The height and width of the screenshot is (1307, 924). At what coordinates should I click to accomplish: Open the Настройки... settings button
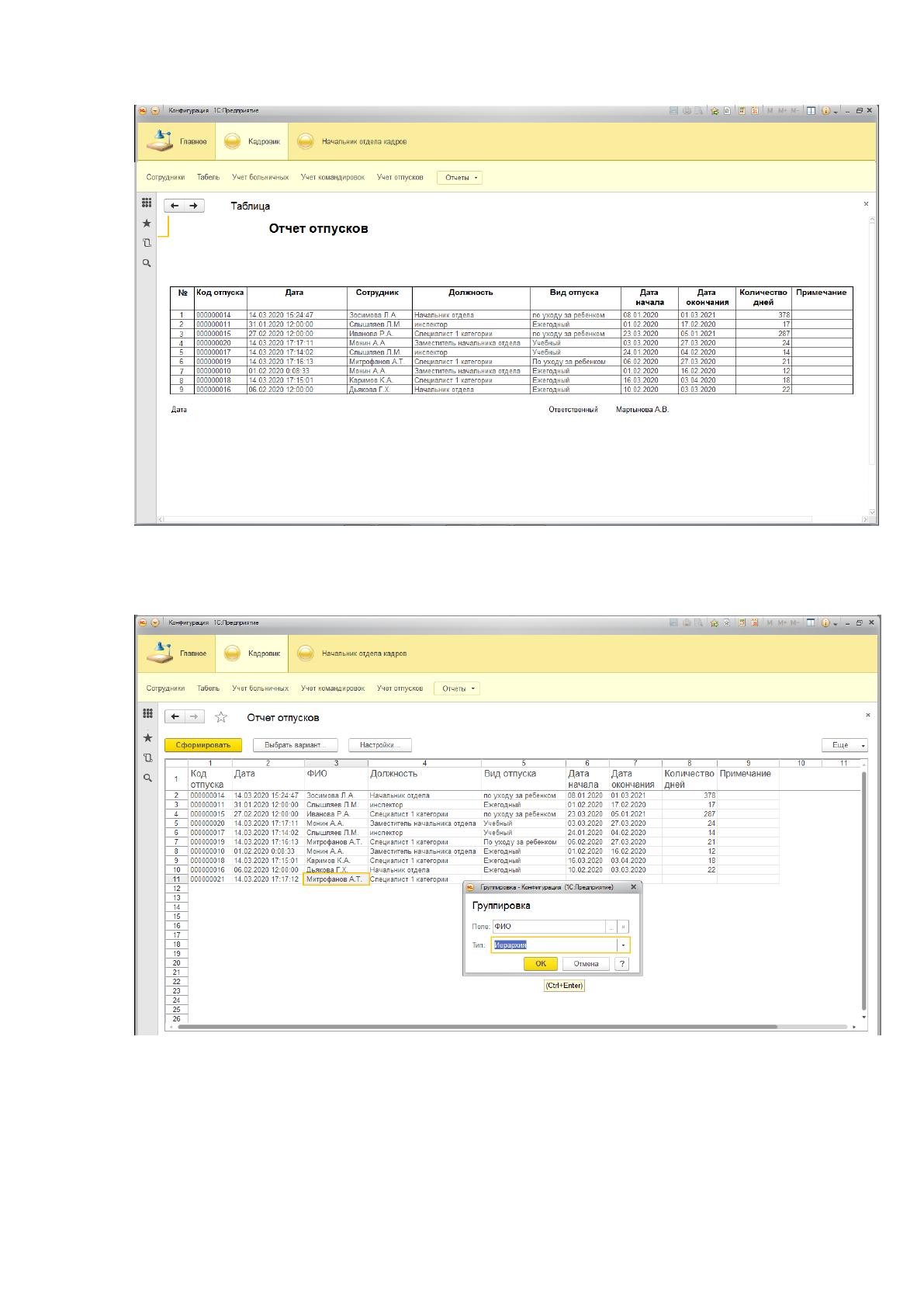pos(379,745)
